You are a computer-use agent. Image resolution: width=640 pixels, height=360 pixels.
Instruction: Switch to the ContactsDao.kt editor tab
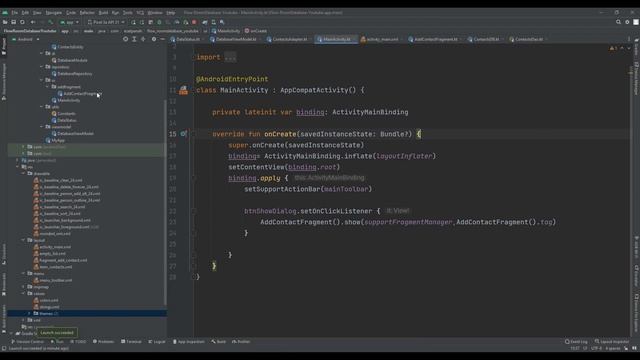528,39
